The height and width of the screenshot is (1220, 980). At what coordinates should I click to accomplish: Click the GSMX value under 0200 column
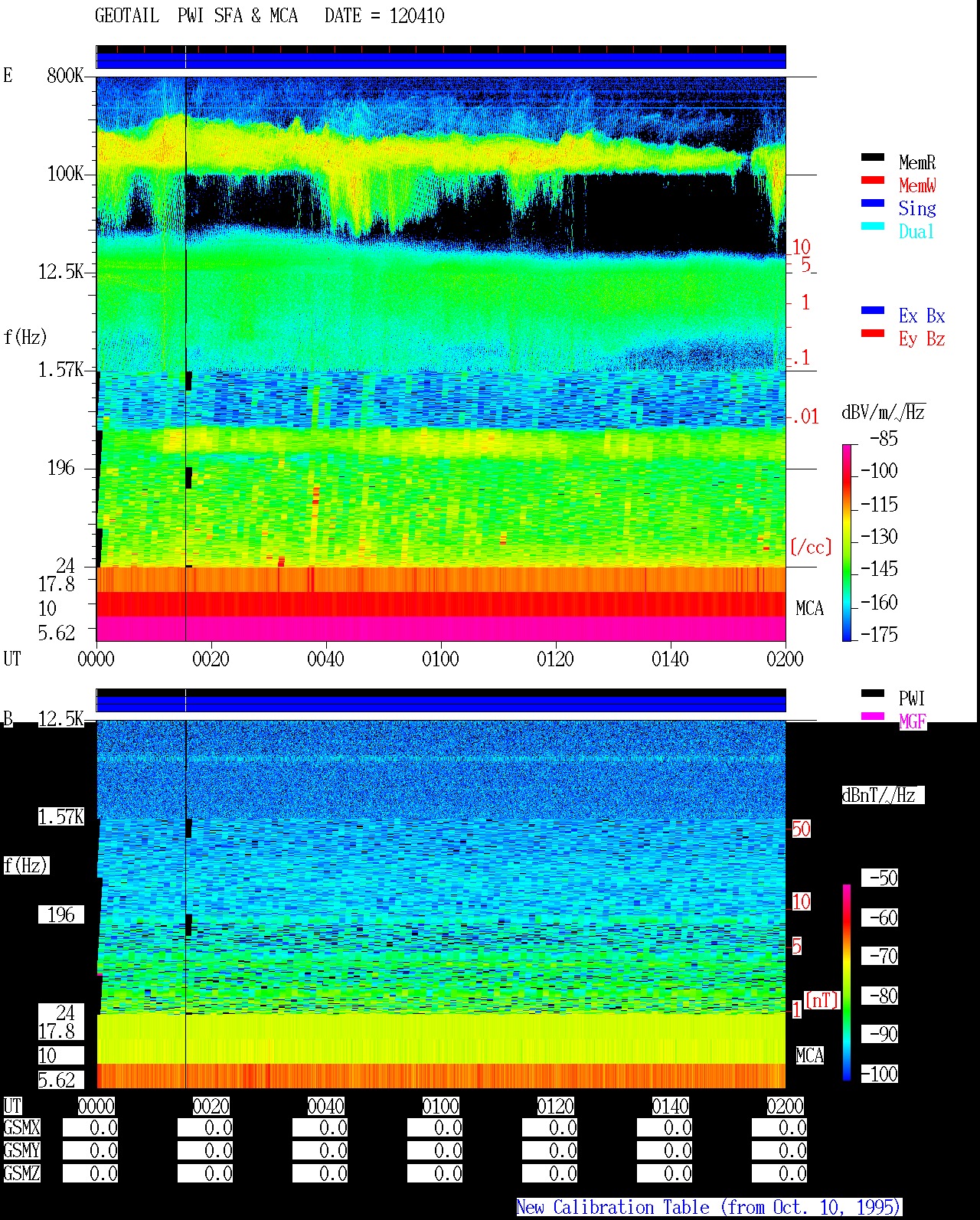779,1127
